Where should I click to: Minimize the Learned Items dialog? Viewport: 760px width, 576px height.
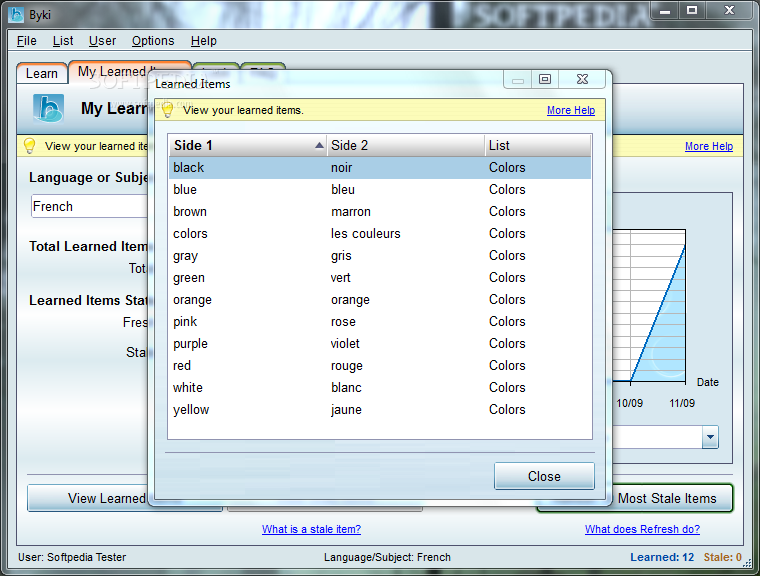(518, 79)
